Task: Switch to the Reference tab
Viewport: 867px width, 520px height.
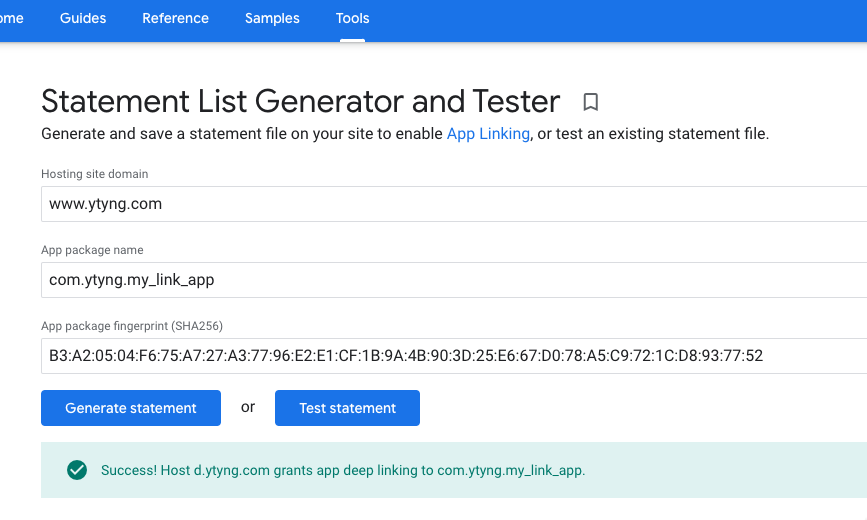Action: pos(176,18)
